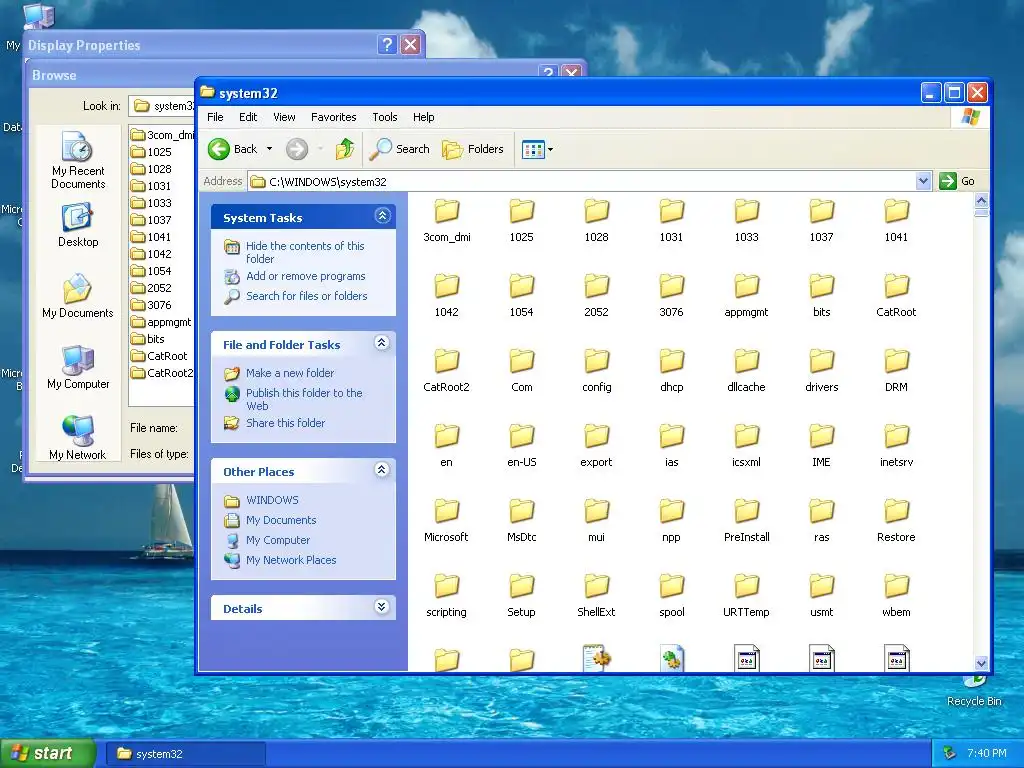
Task: Click Hide the contents of this folder
Action: (305, 252)
